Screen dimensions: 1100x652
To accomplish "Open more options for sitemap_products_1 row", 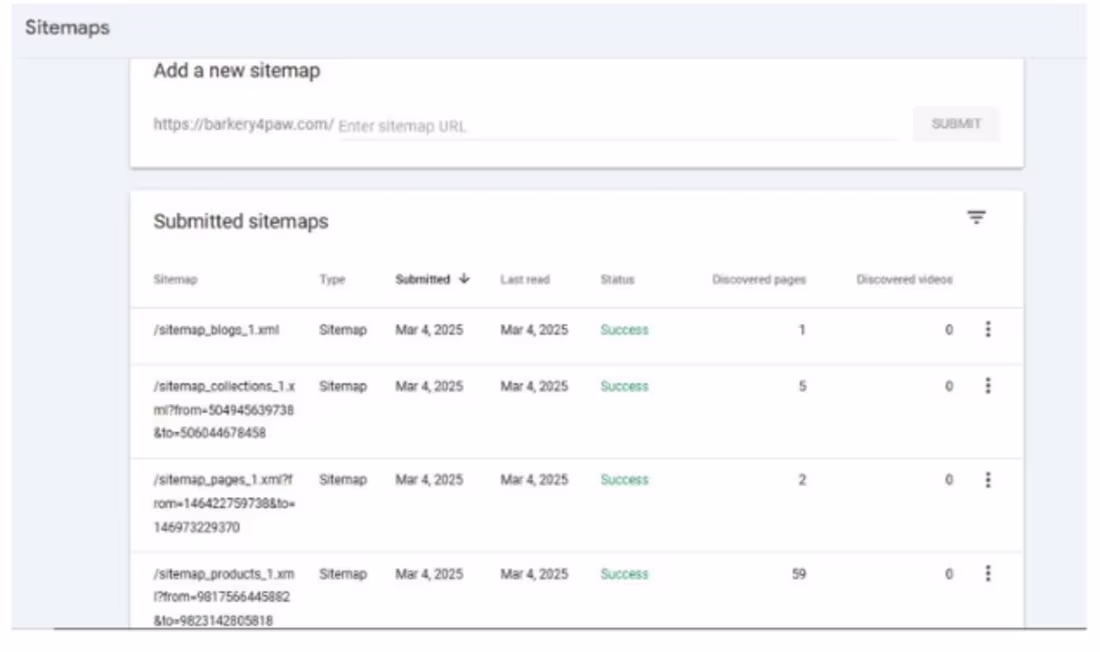I will [988, 573].
